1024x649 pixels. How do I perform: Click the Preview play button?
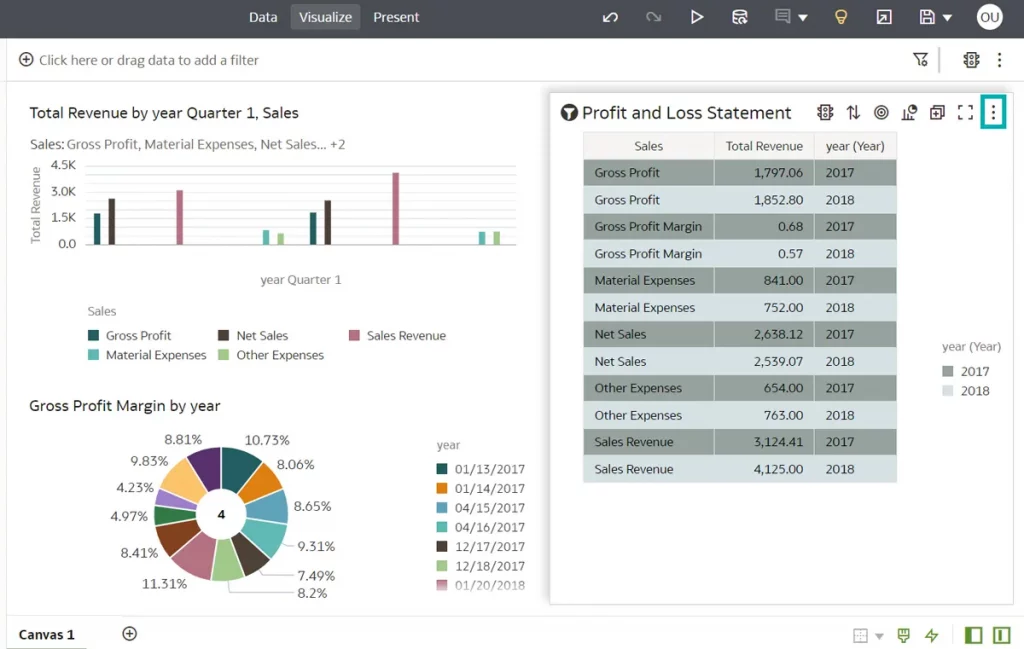click(697, 17)
